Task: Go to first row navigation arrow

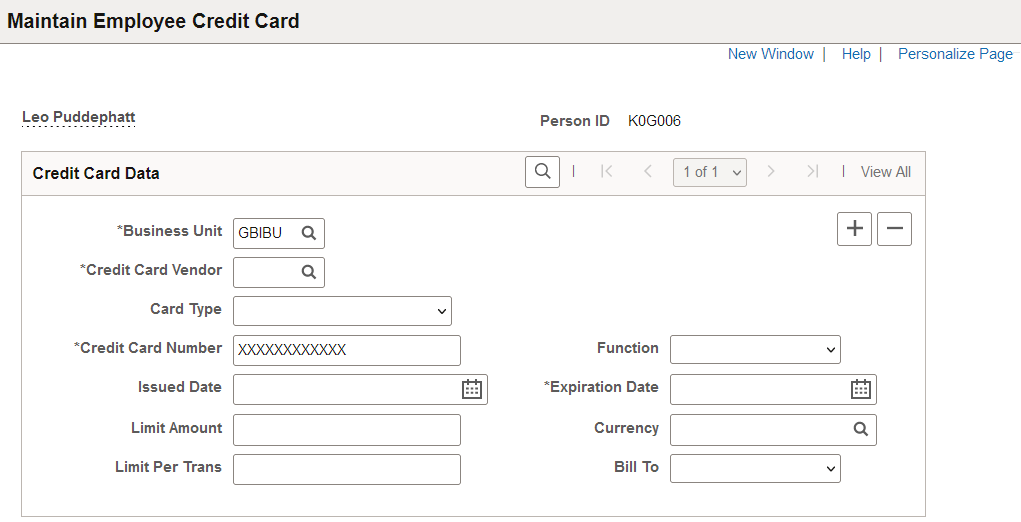Action: point(606,172)
